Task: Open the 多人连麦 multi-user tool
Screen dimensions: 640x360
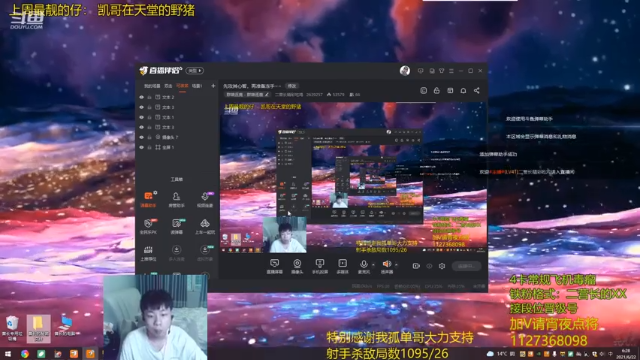Action: tap(176, 253)
